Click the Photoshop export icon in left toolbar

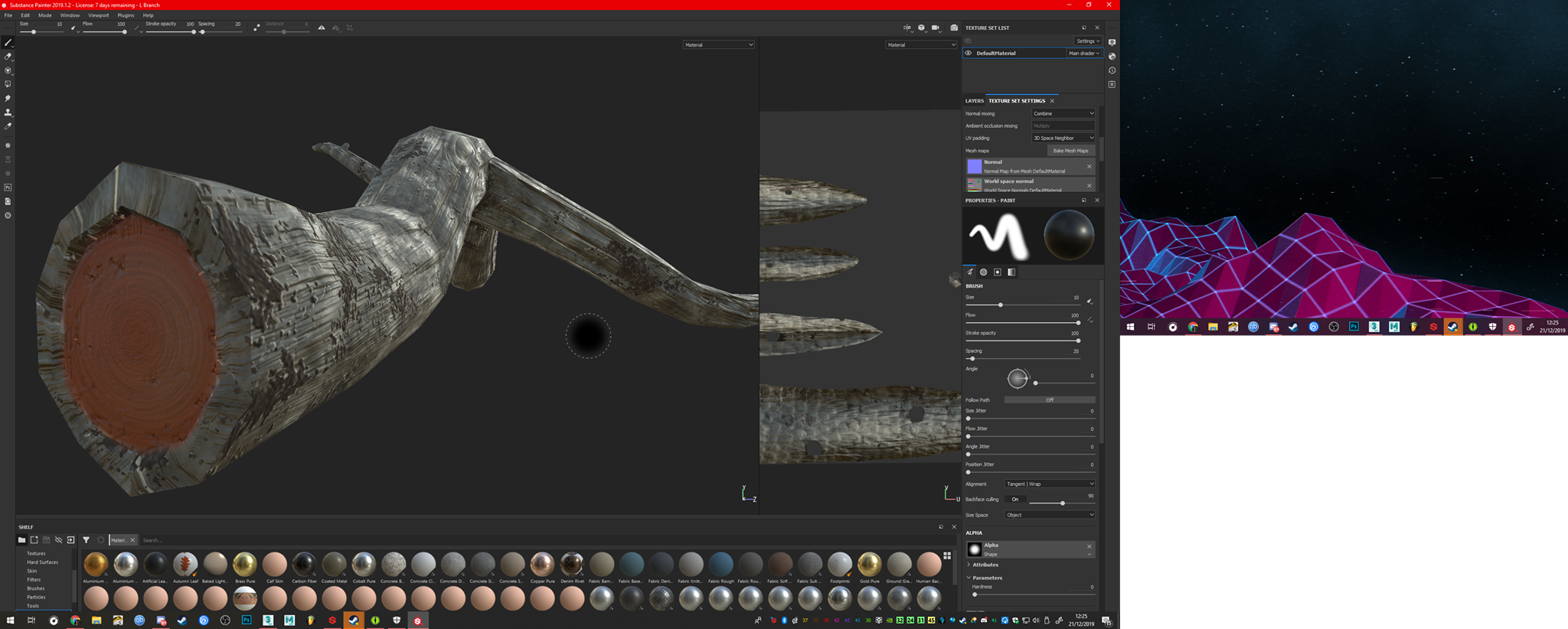tap(8, 187)
